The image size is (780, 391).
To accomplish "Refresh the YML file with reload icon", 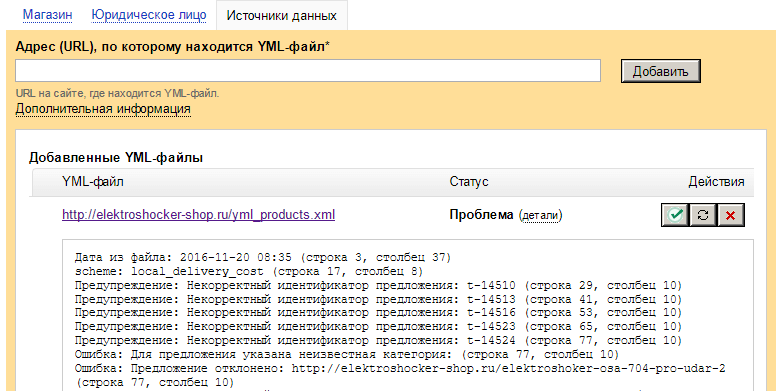I will pyautogui.click(x=703, y=215).
